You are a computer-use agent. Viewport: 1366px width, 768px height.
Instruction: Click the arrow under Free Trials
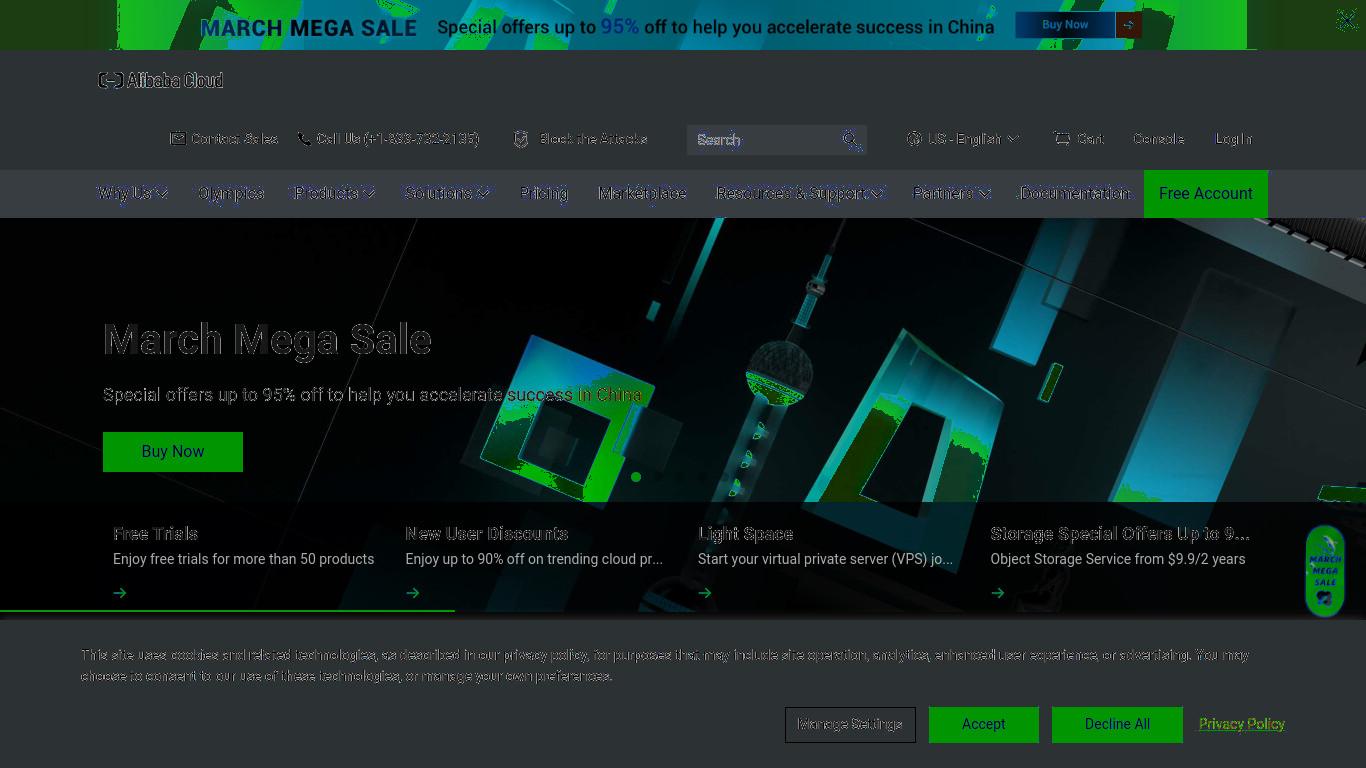120,593
